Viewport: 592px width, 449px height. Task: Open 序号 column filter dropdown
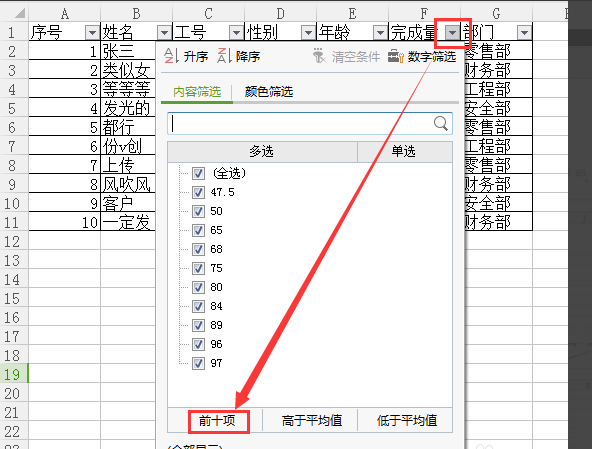(92, 33)
